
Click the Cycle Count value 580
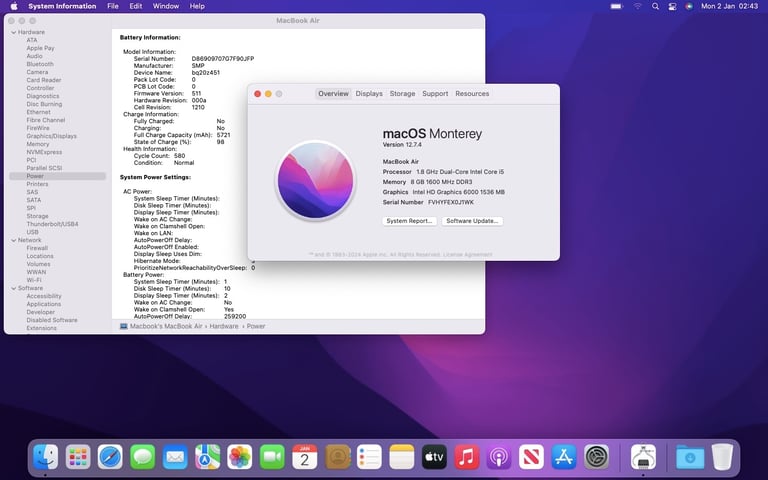coord(180,156)
